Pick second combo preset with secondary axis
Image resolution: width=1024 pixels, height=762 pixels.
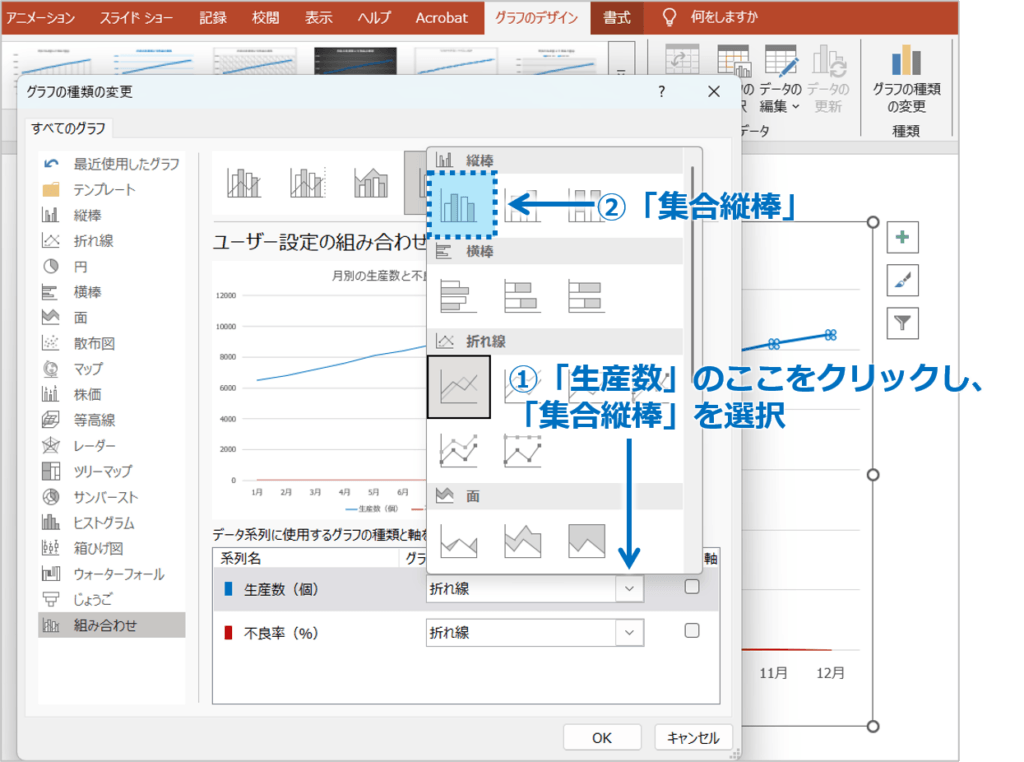click(307, 183)
